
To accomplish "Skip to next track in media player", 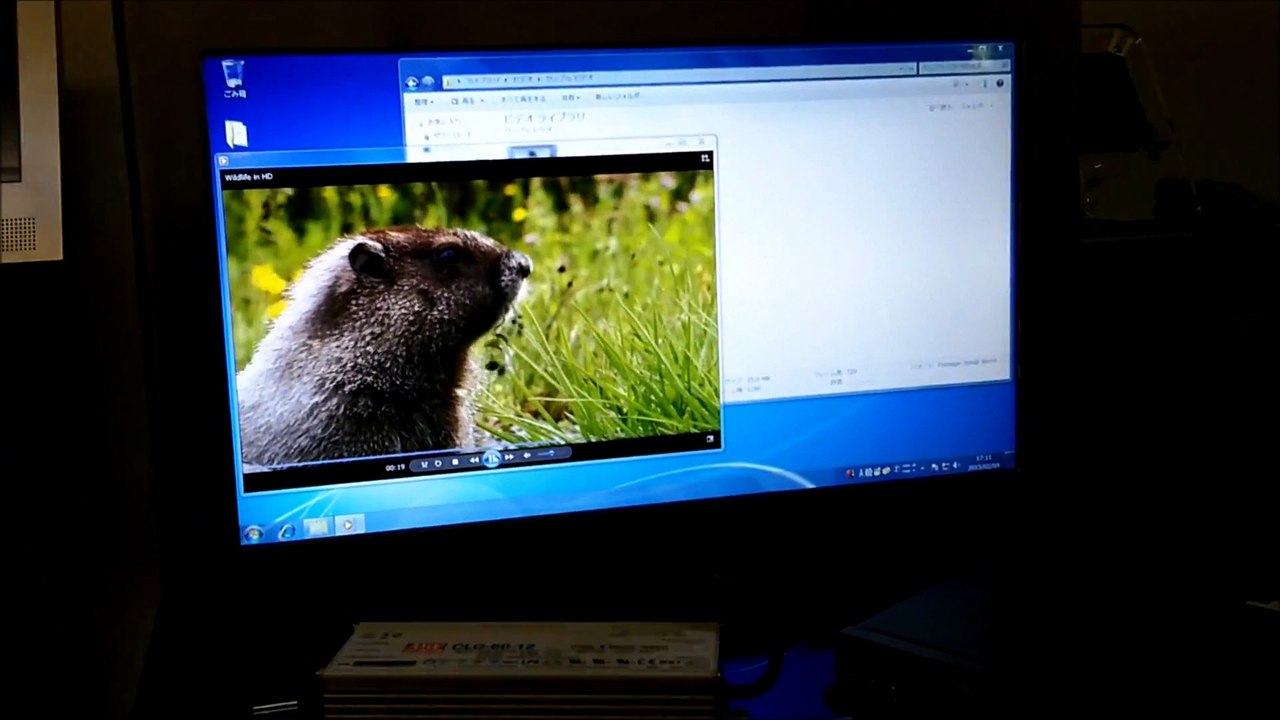I will [x=509, y=457].
